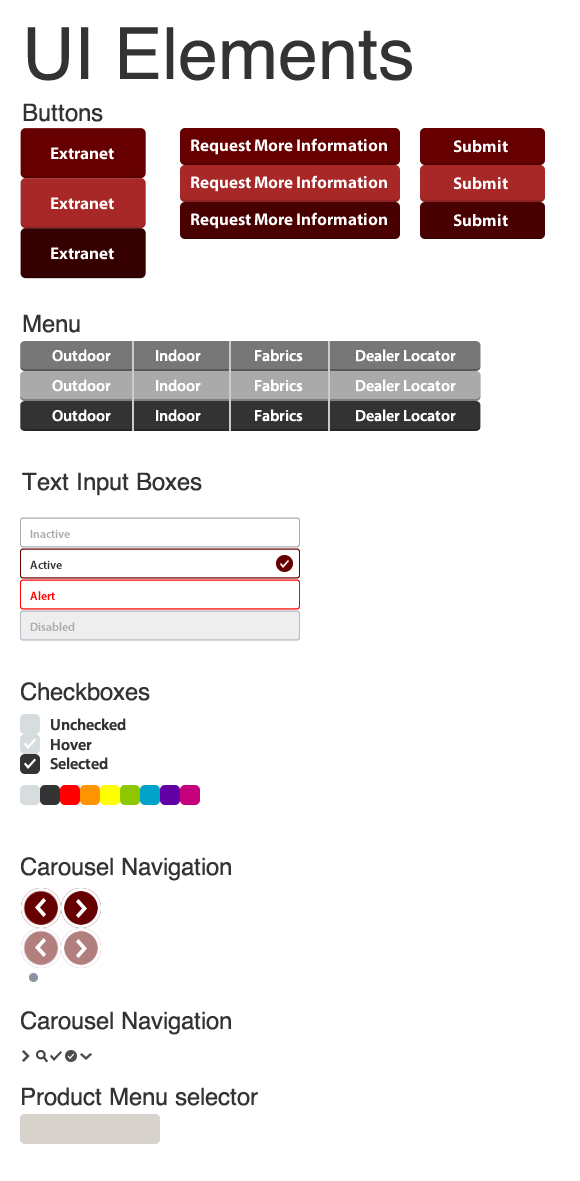Viewport: 580px width, 1181px height.
Task: Click the bright red Submit button
Action: 482,183
